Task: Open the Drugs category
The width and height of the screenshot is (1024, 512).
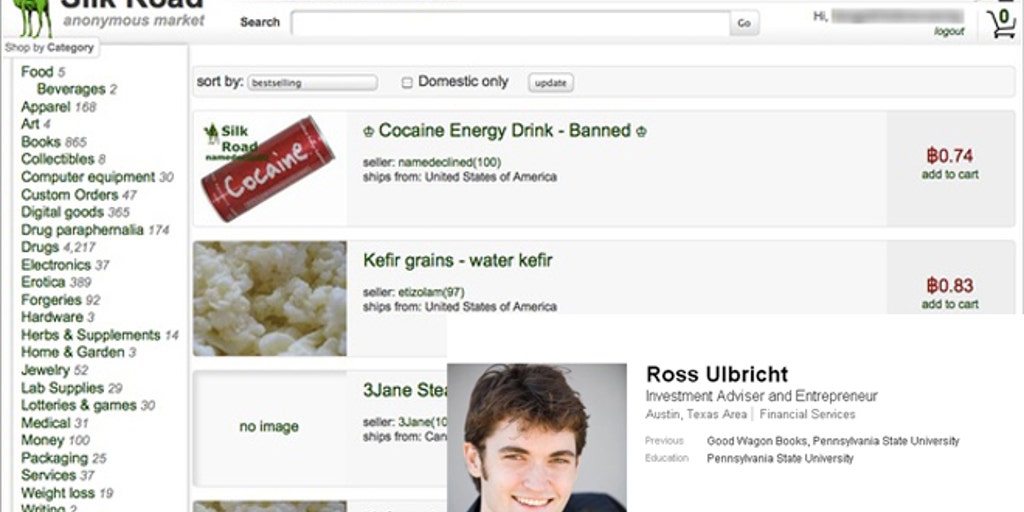Action: [x=40, y=247]
